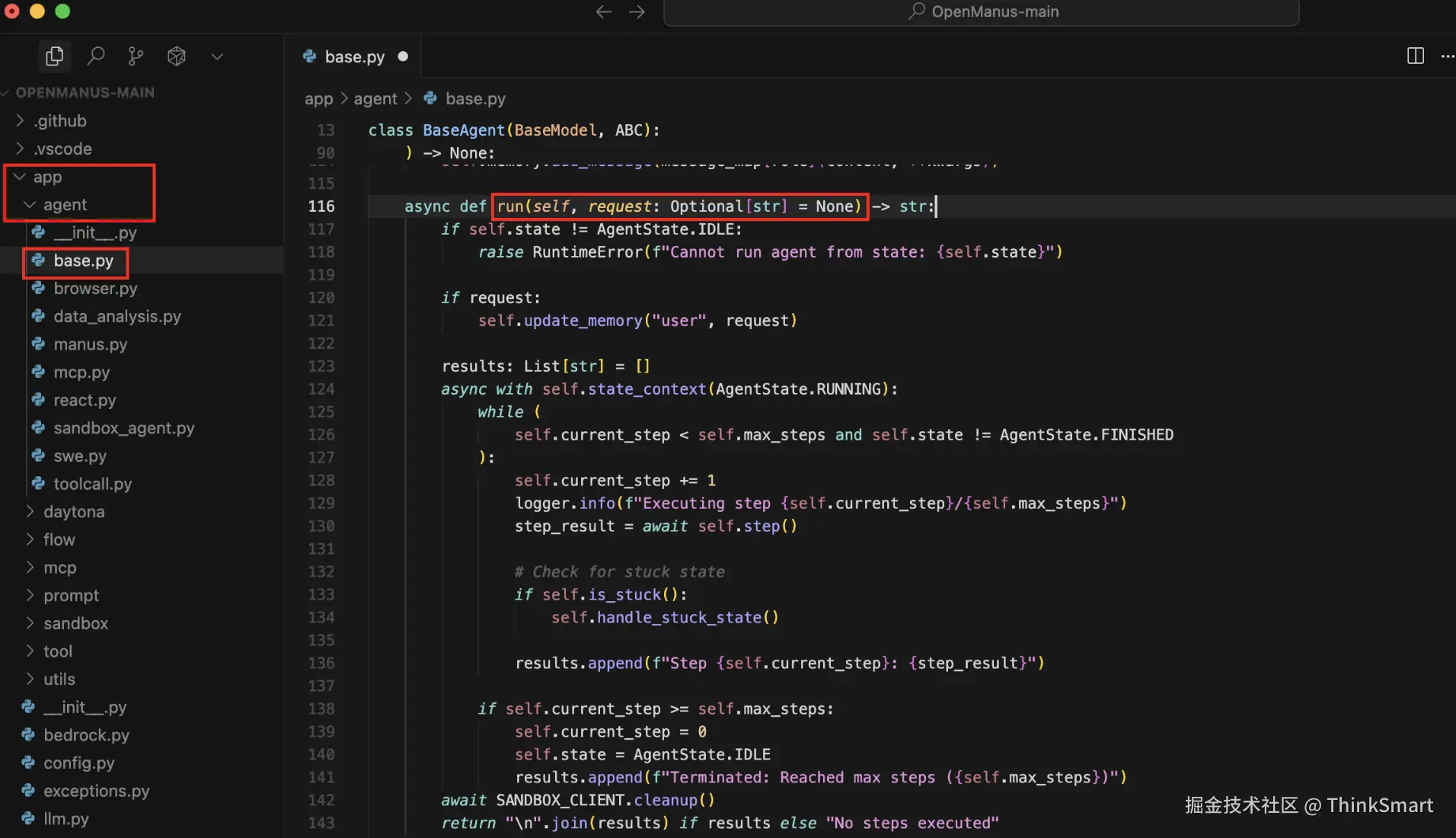Click SANDBOX_CLIENT on line 142
This screenshot has height=838, width=1456.
[560, 801]
